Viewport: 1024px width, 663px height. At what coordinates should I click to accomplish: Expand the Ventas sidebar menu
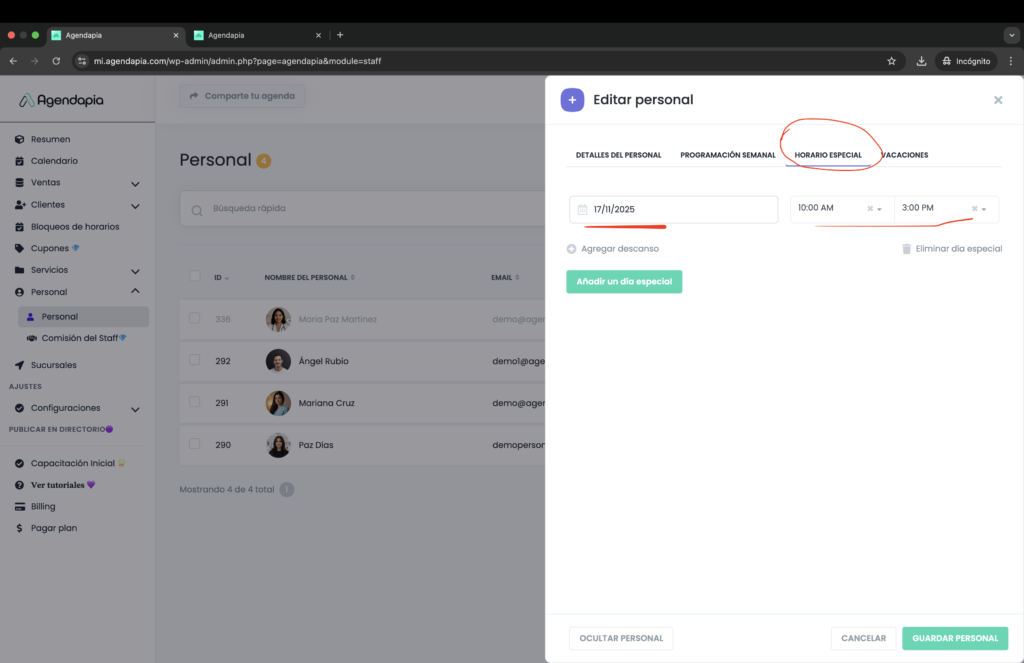135,183
